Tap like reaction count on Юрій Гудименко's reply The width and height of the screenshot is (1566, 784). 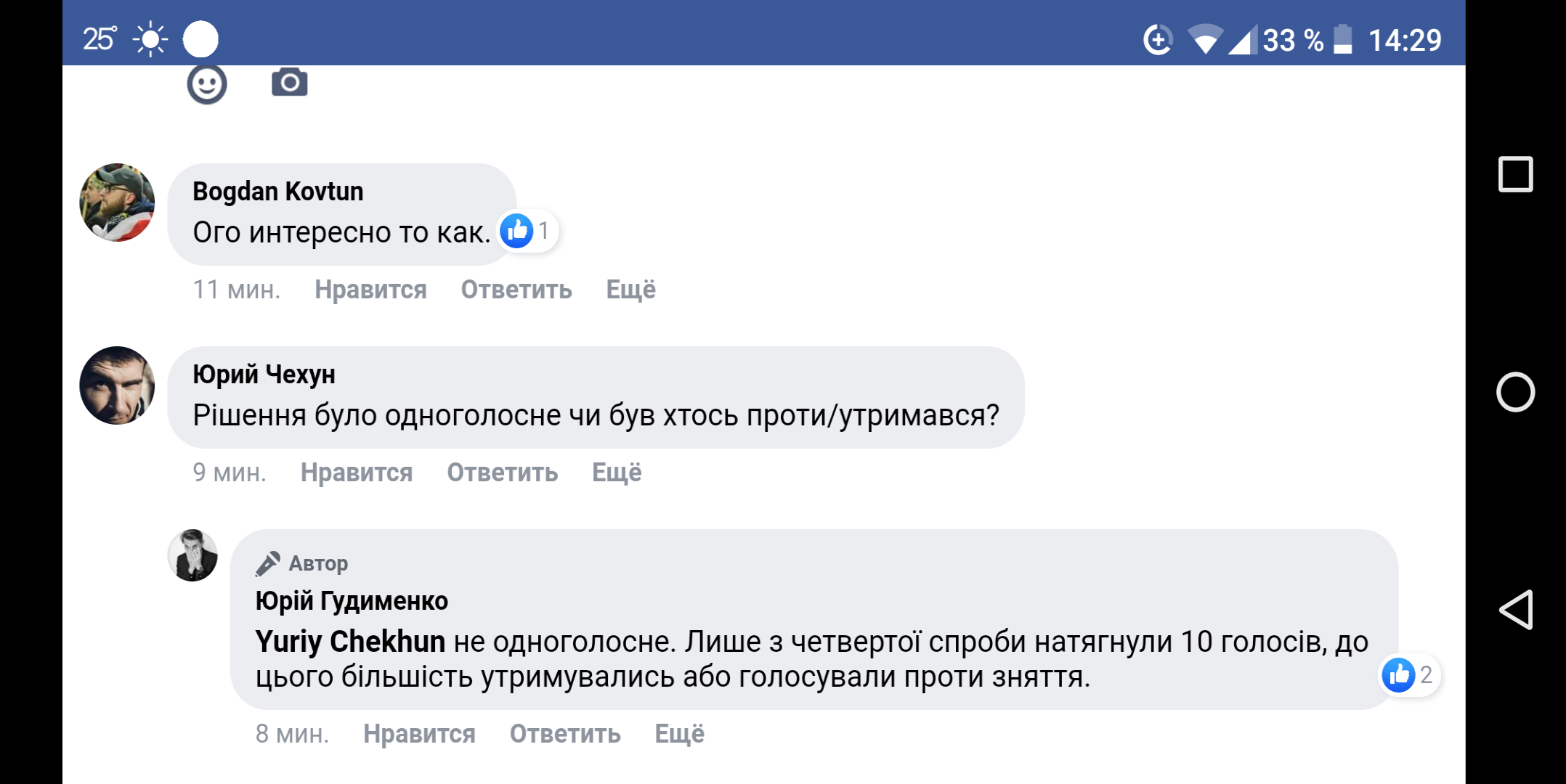tap(1409, 675)
